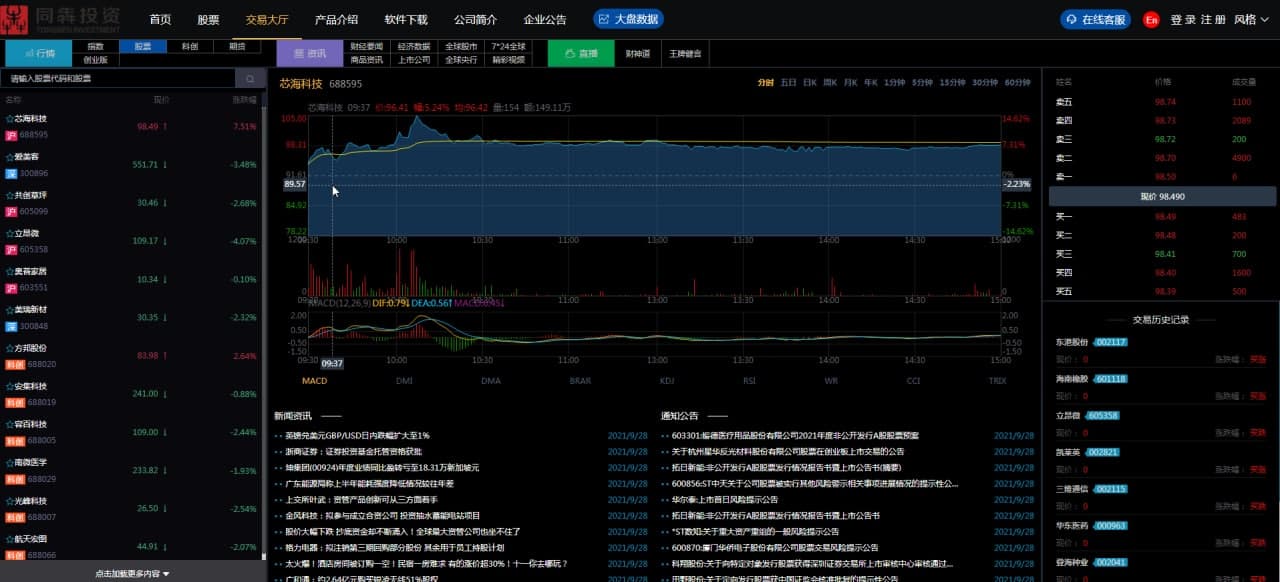Open the 软件下载 page
Viewport: 1280px width, 582px height.
coord(406,19)
